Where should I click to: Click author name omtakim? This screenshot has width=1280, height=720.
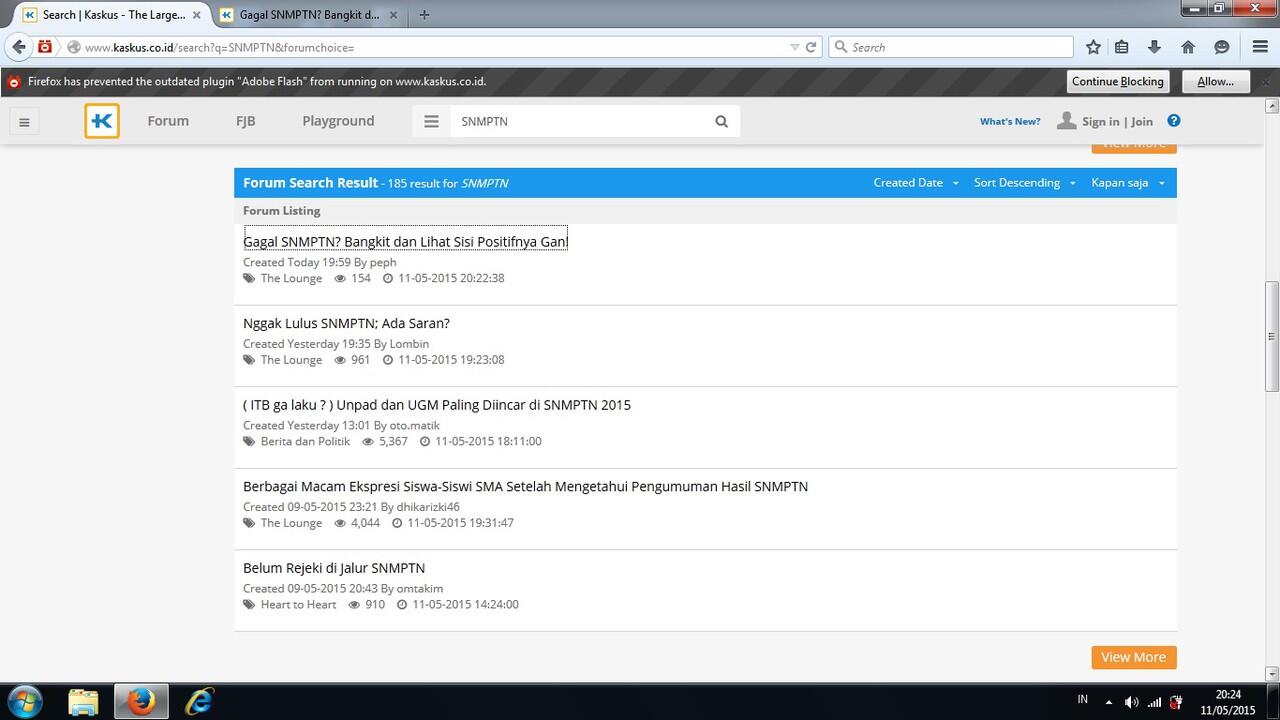(419, 588)
